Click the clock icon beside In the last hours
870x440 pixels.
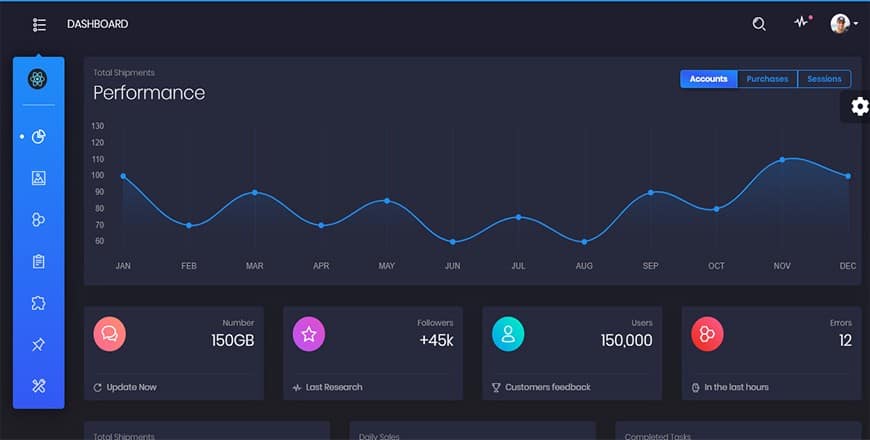(695, 388)
